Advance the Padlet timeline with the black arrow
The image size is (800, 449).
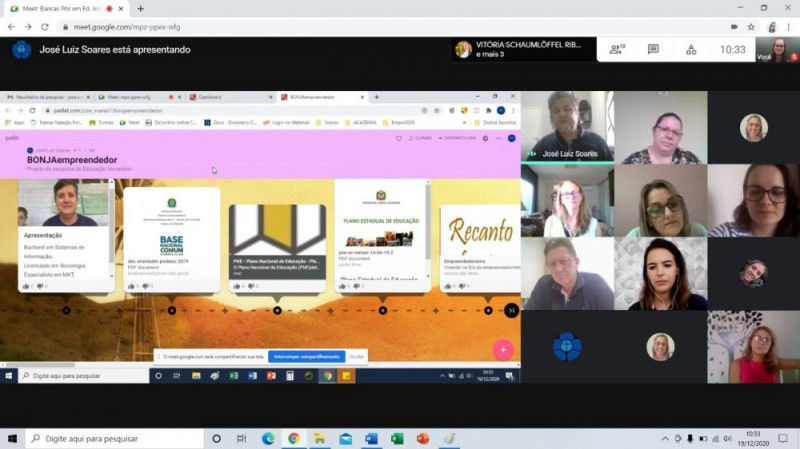point(511,310)
